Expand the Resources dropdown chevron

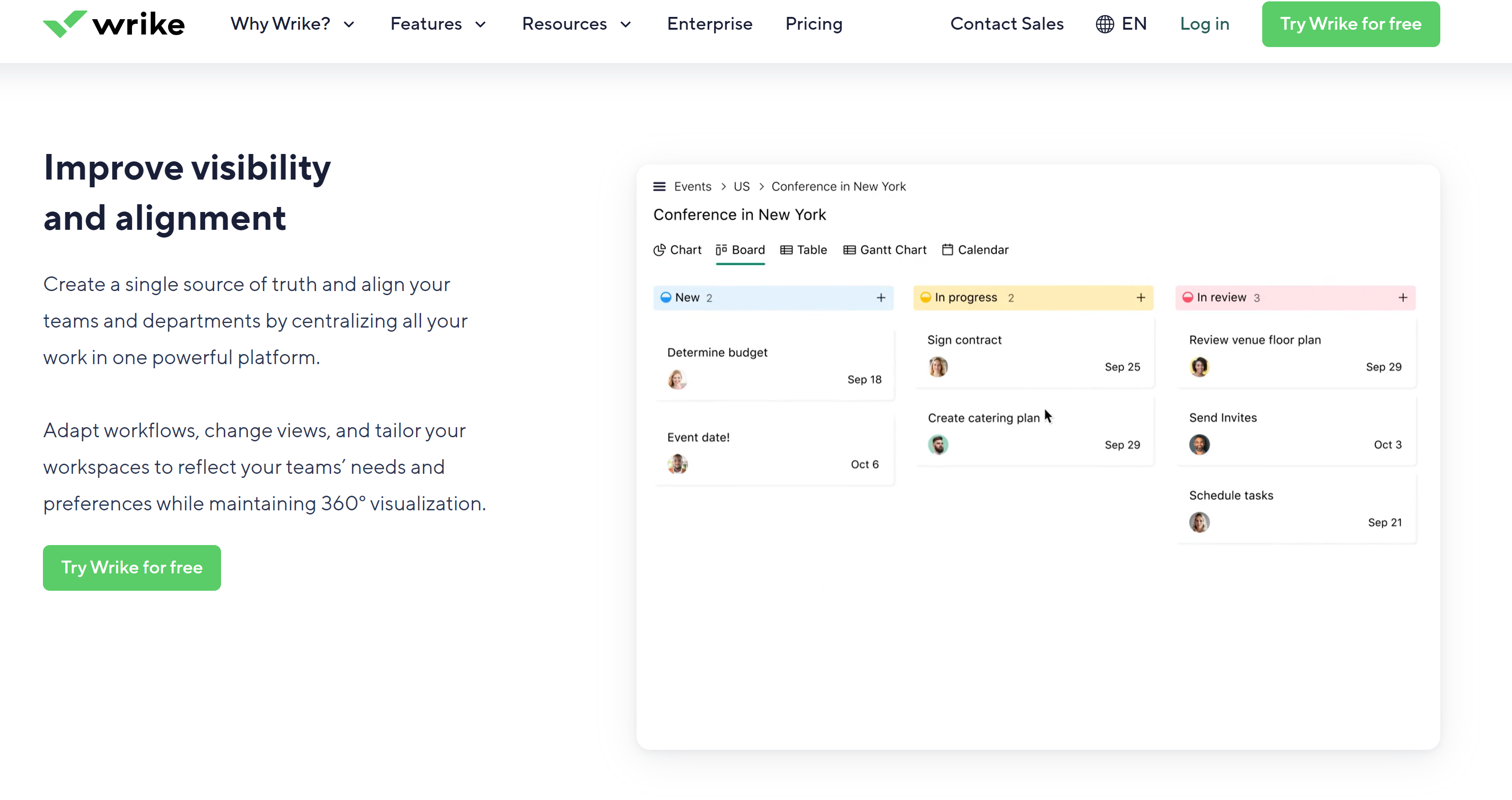[x=626, y=25]
